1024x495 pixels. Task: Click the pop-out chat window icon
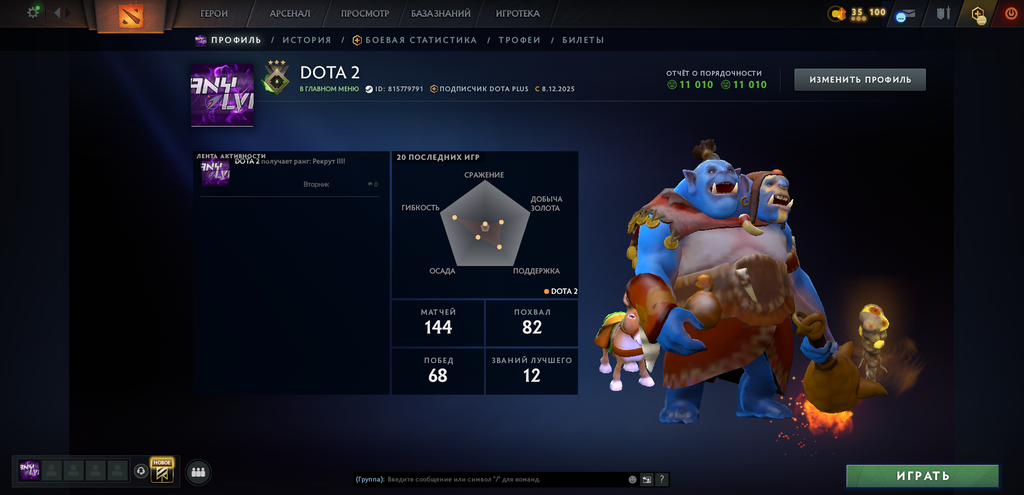pyautogui.click(x=647, y=479)
